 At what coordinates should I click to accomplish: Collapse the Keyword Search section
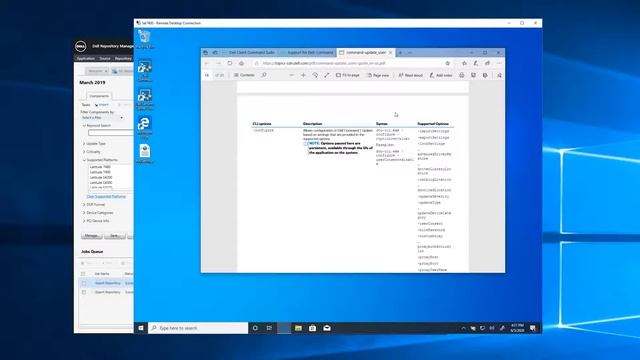click(84, 126)
